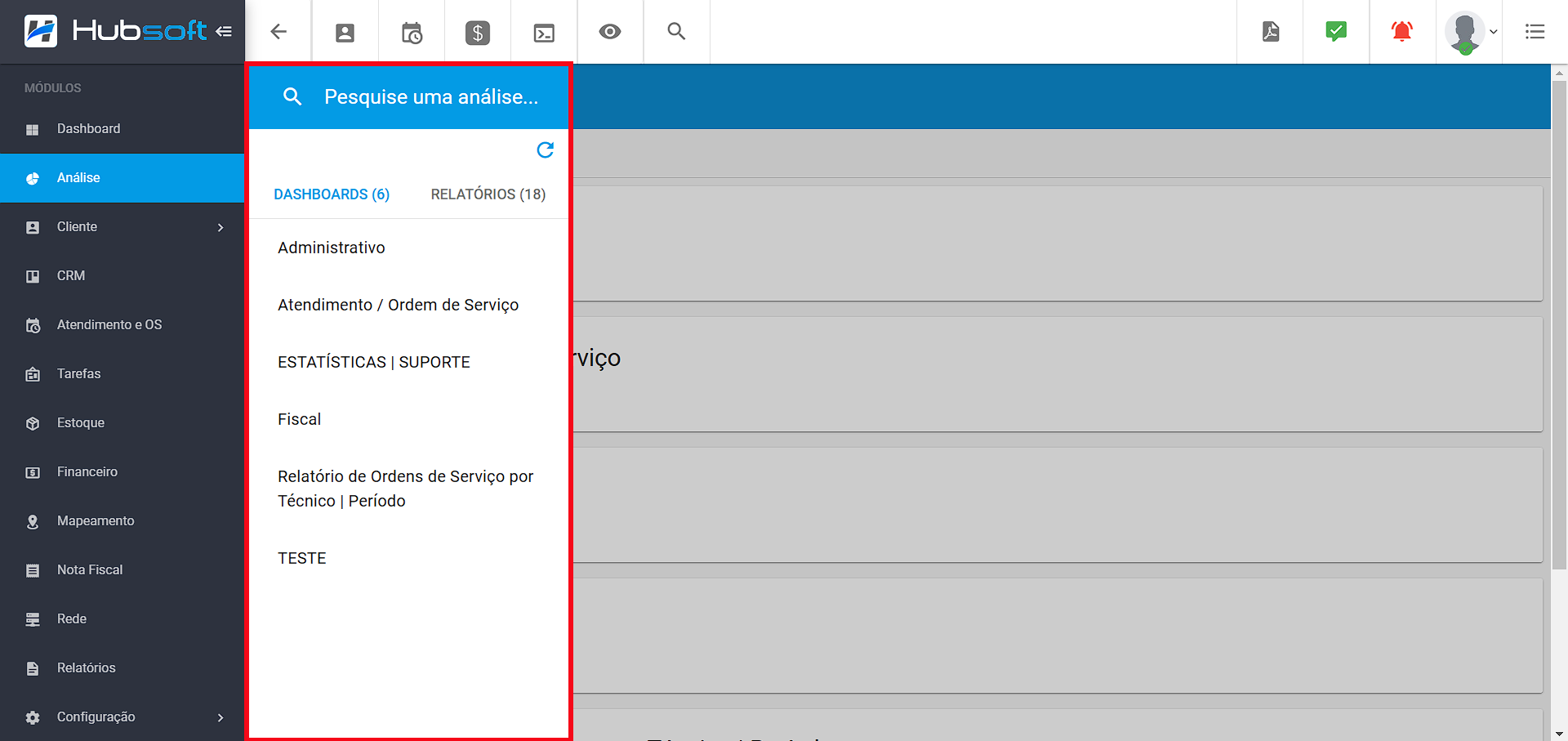Open Atendimento e OS module
The width and height of the screenshot is (1568, 741).
tap(122, 325)
